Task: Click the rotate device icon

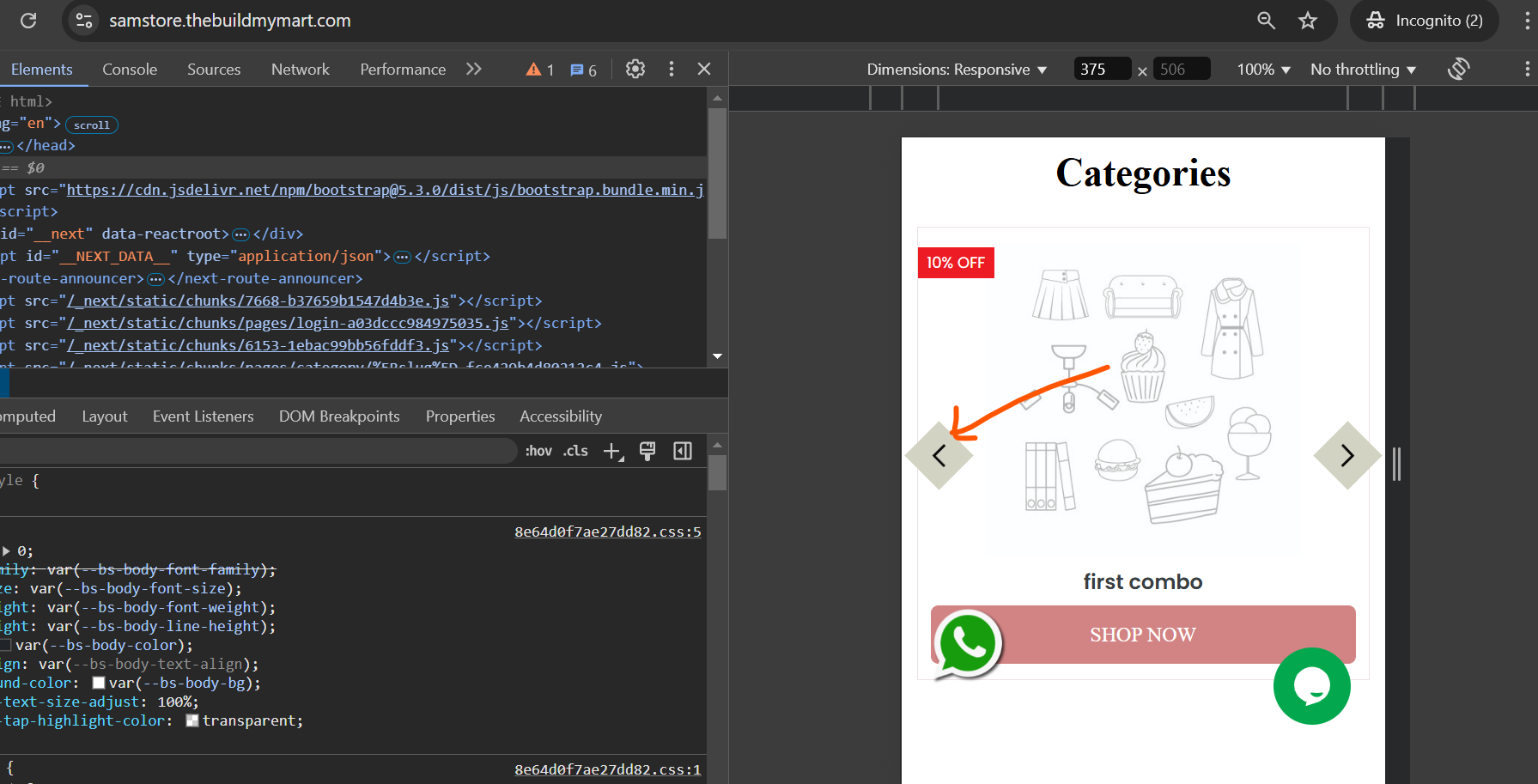Action: coord(1459,69)
